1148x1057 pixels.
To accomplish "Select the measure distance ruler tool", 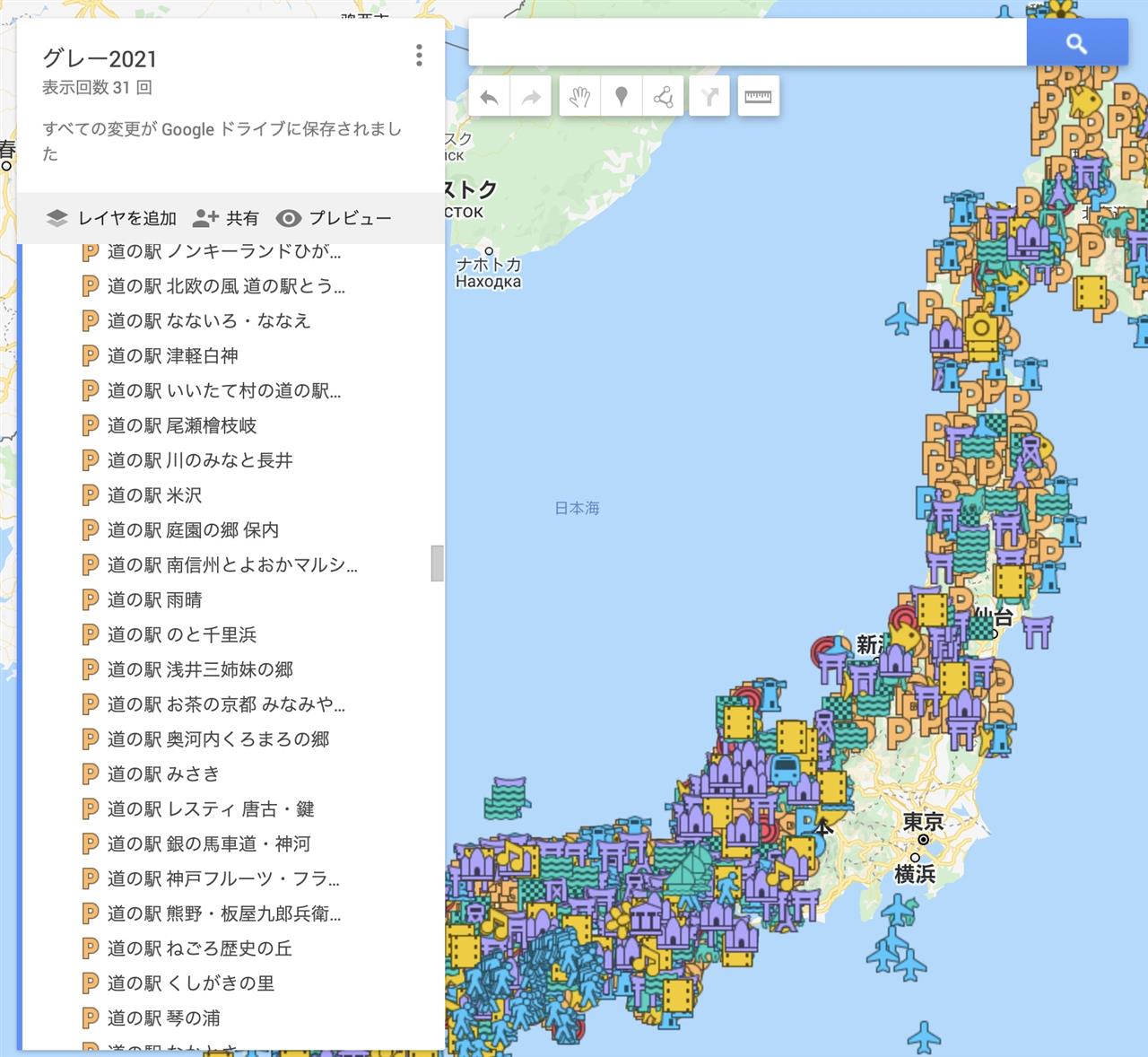I will click(758, 97).
